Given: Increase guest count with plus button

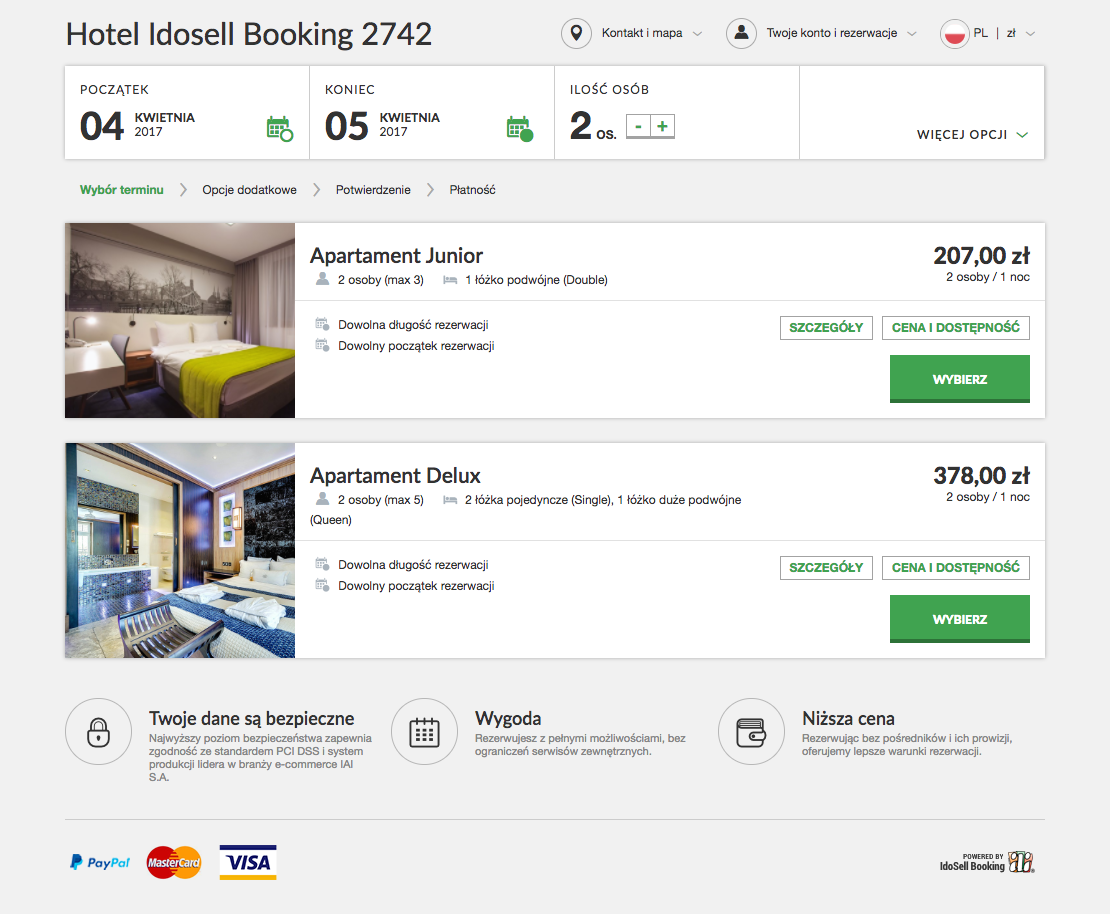Looking at the screenshot, I should pos(663,126).
